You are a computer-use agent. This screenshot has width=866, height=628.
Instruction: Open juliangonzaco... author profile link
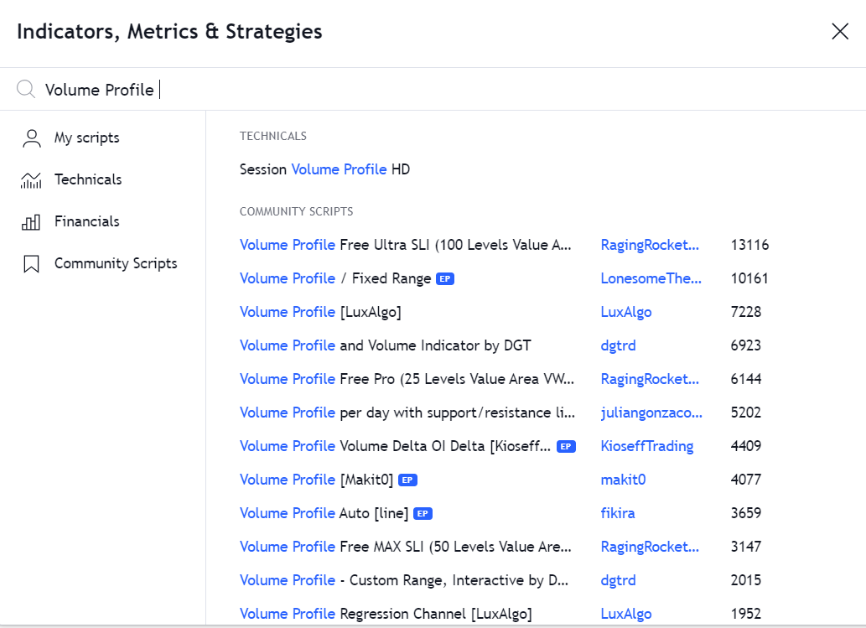651,413
